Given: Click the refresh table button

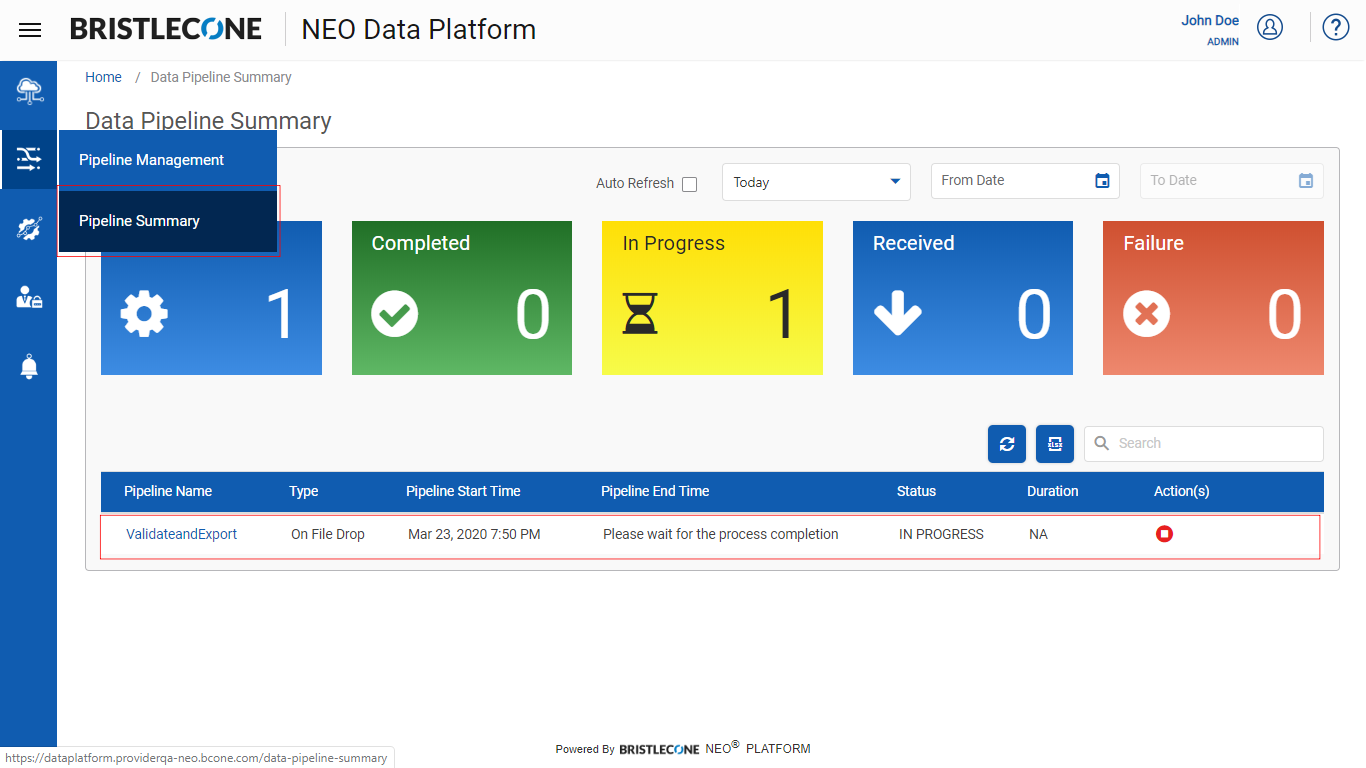Looking at the screenshot, I should [x=1007, y=444].
